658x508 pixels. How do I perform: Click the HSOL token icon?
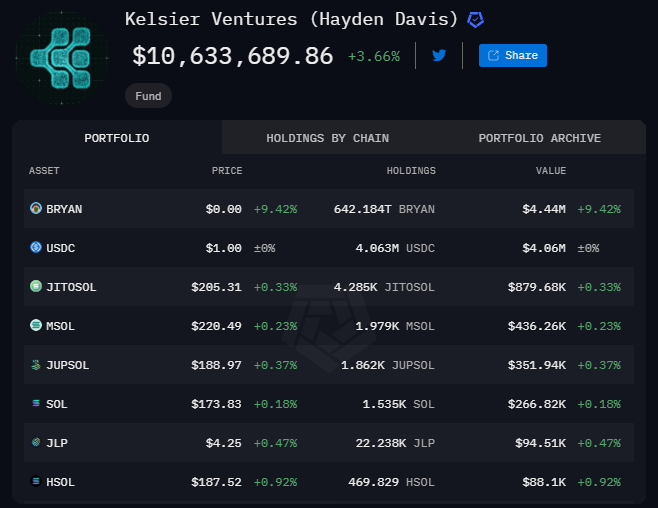pos(36,482)
